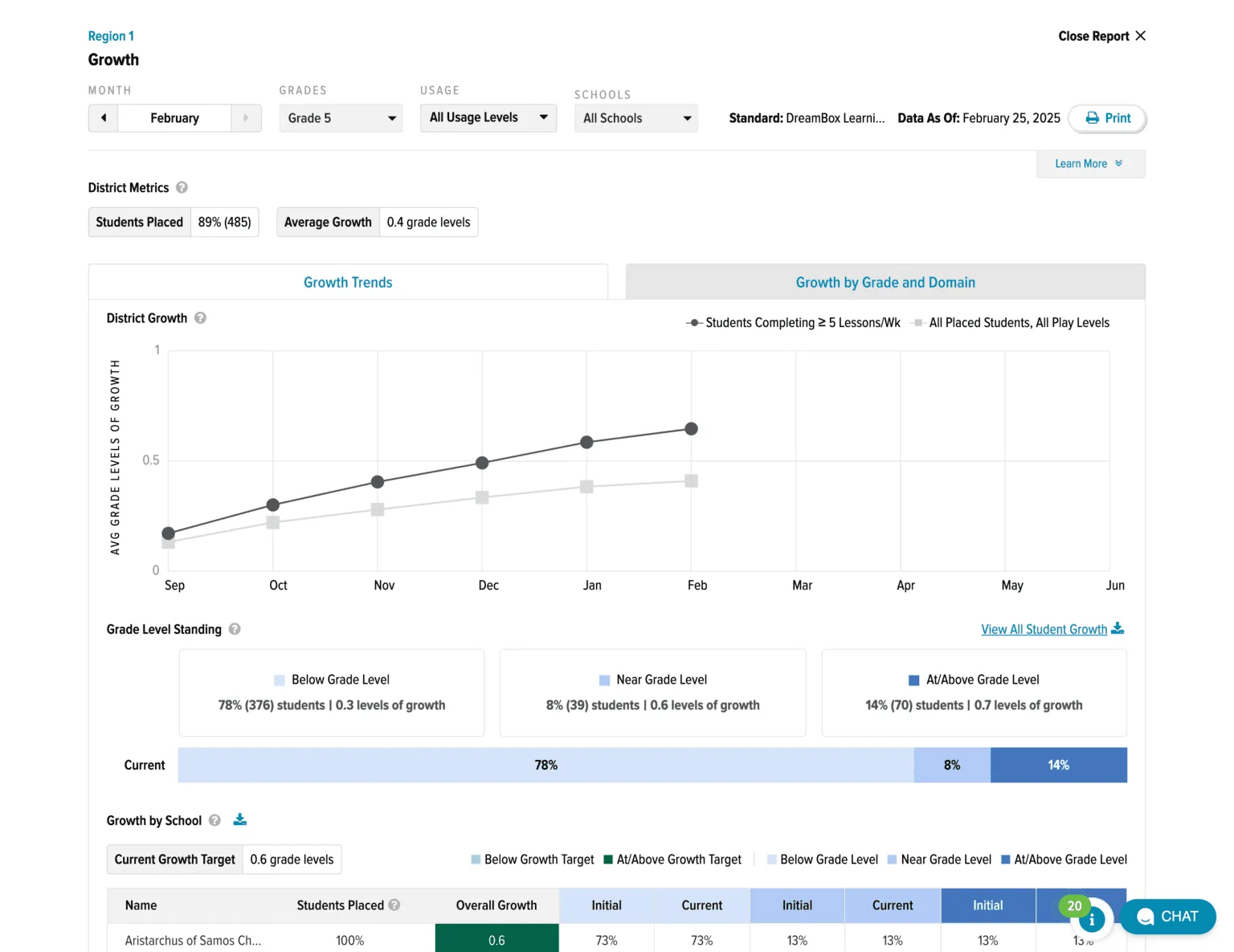Open the All Usage Levels dropdown
1234x952 pixels.
[488, 117]
